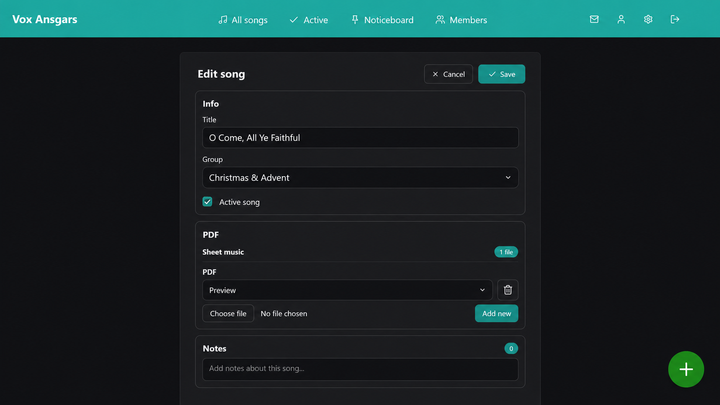720x405 pixels.
Task: Click the Vox Ansgars logo
Action: pos(45,19)
